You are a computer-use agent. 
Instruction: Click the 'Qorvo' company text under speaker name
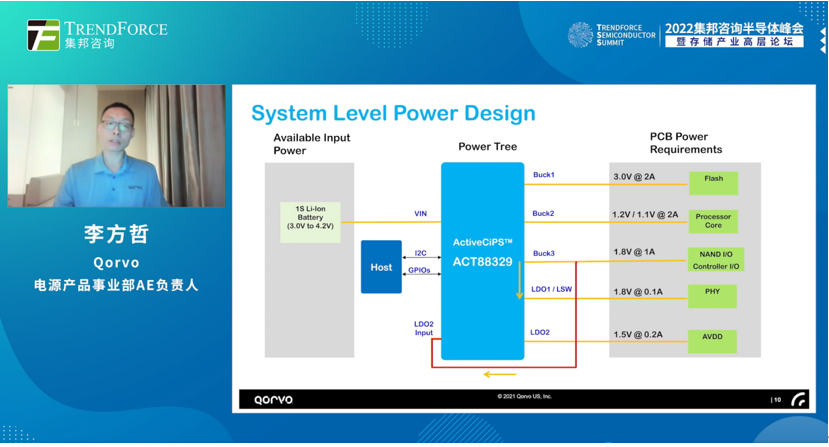[x=116, y=262]
